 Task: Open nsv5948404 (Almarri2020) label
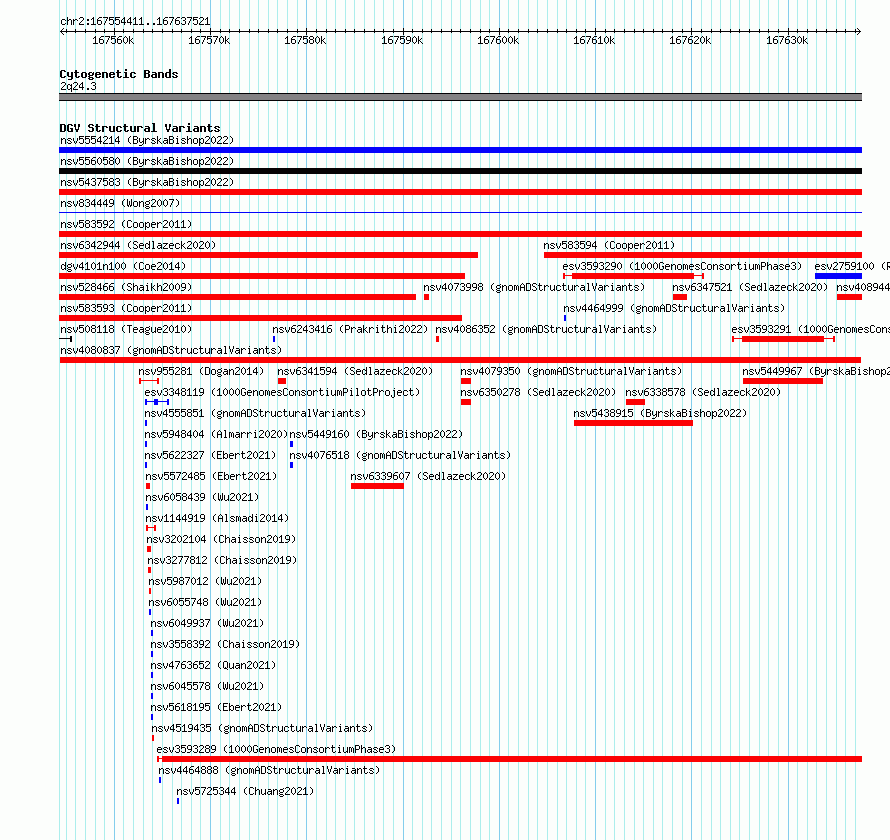216,434
